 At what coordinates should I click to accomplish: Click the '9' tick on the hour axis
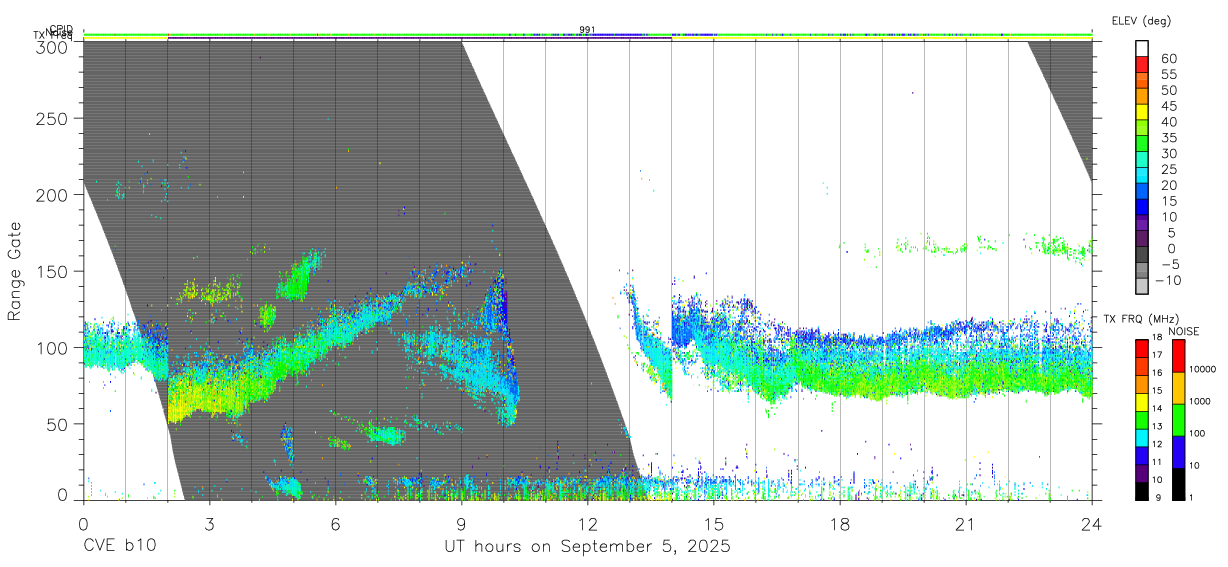[461, 524]
